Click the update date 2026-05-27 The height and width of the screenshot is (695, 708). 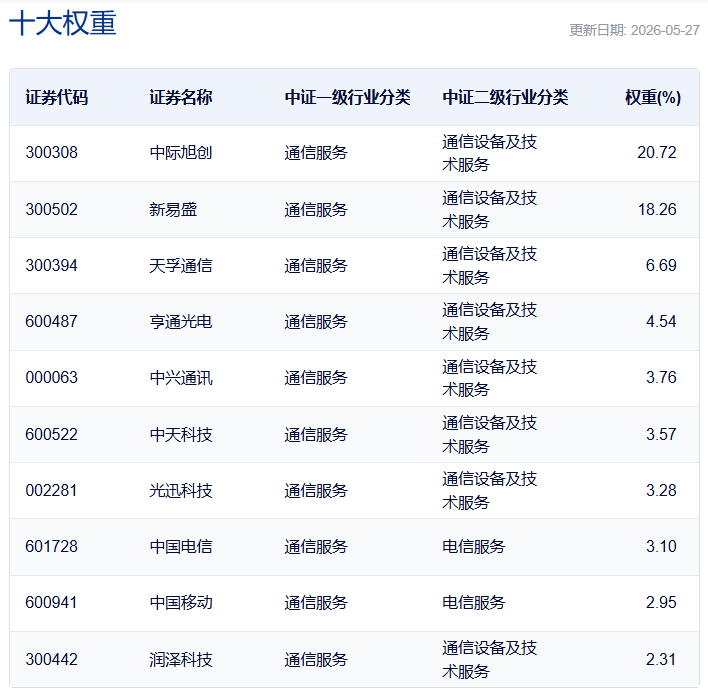pos(665,30)
